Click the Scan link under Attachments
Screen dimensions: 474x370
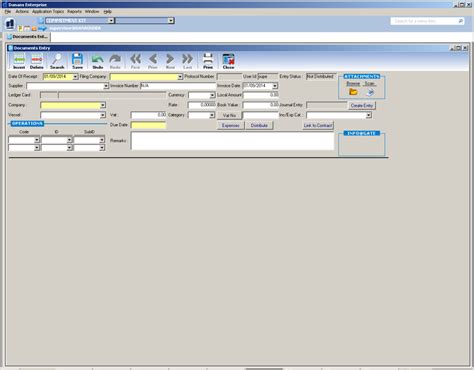pos(369,84)
